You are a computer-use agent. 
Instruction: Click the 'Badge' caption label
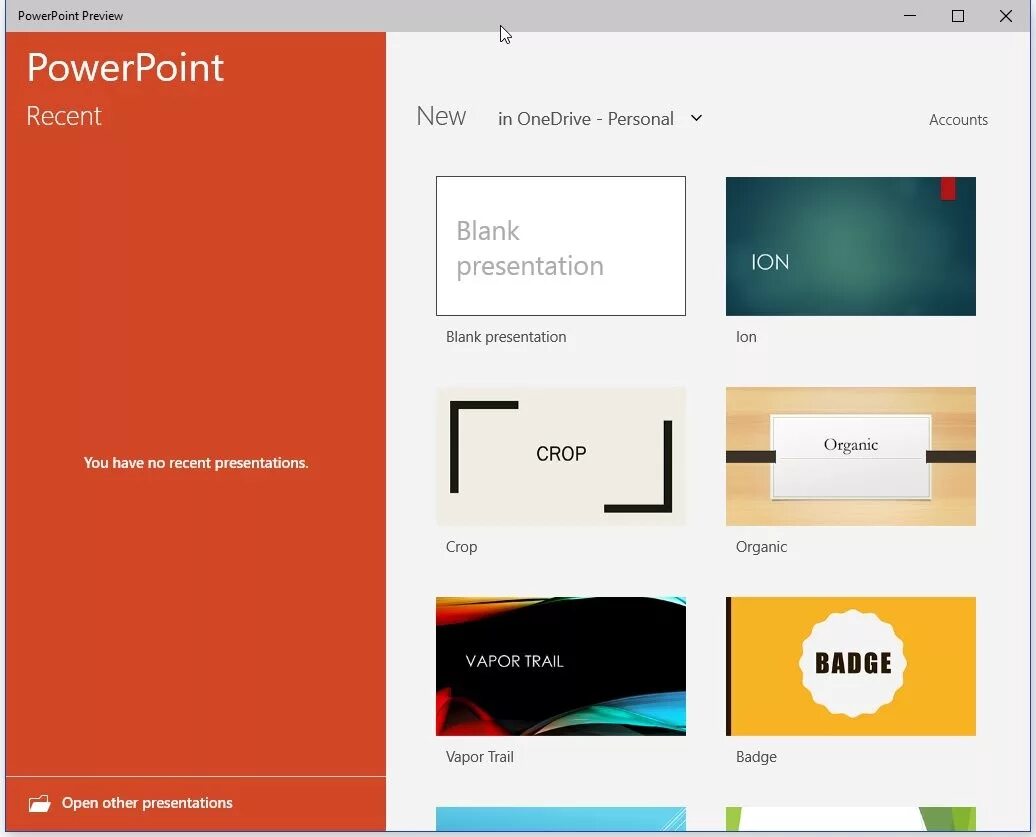[756, 757]
